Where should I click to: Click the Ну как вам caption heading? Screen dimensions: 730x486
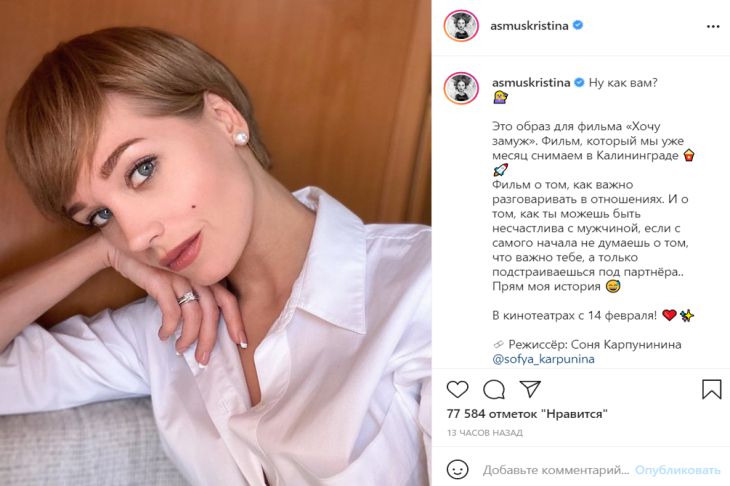tap(623, 82)
